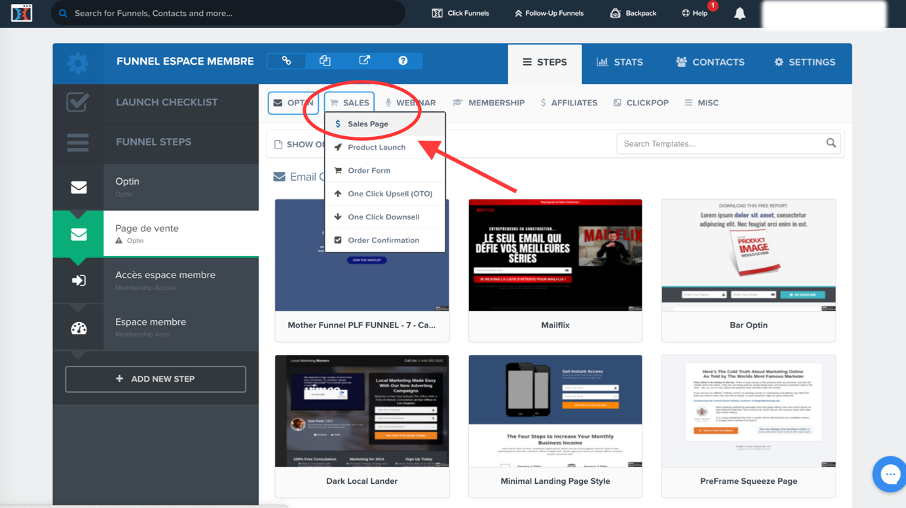Switch to the Stats tab
906x508 pixels.
(x=620, y=62)
